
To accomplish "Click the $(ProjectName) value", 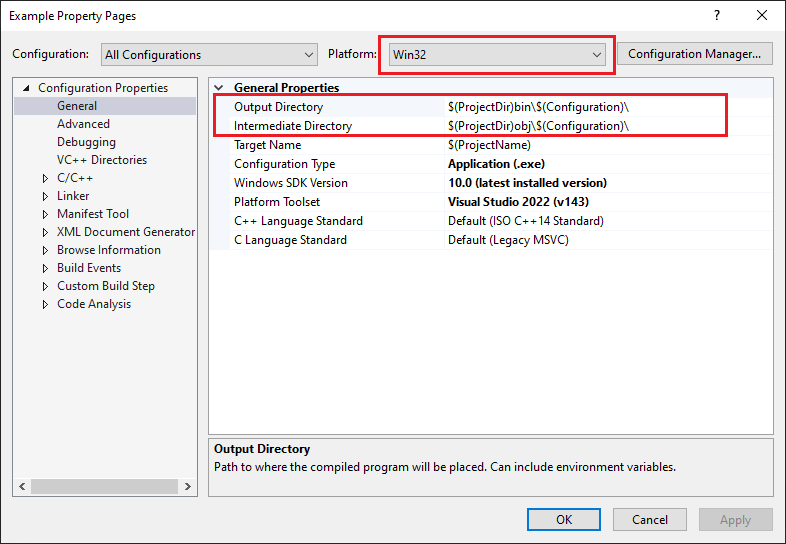I will pyautogui.click(x=489, y=145).
